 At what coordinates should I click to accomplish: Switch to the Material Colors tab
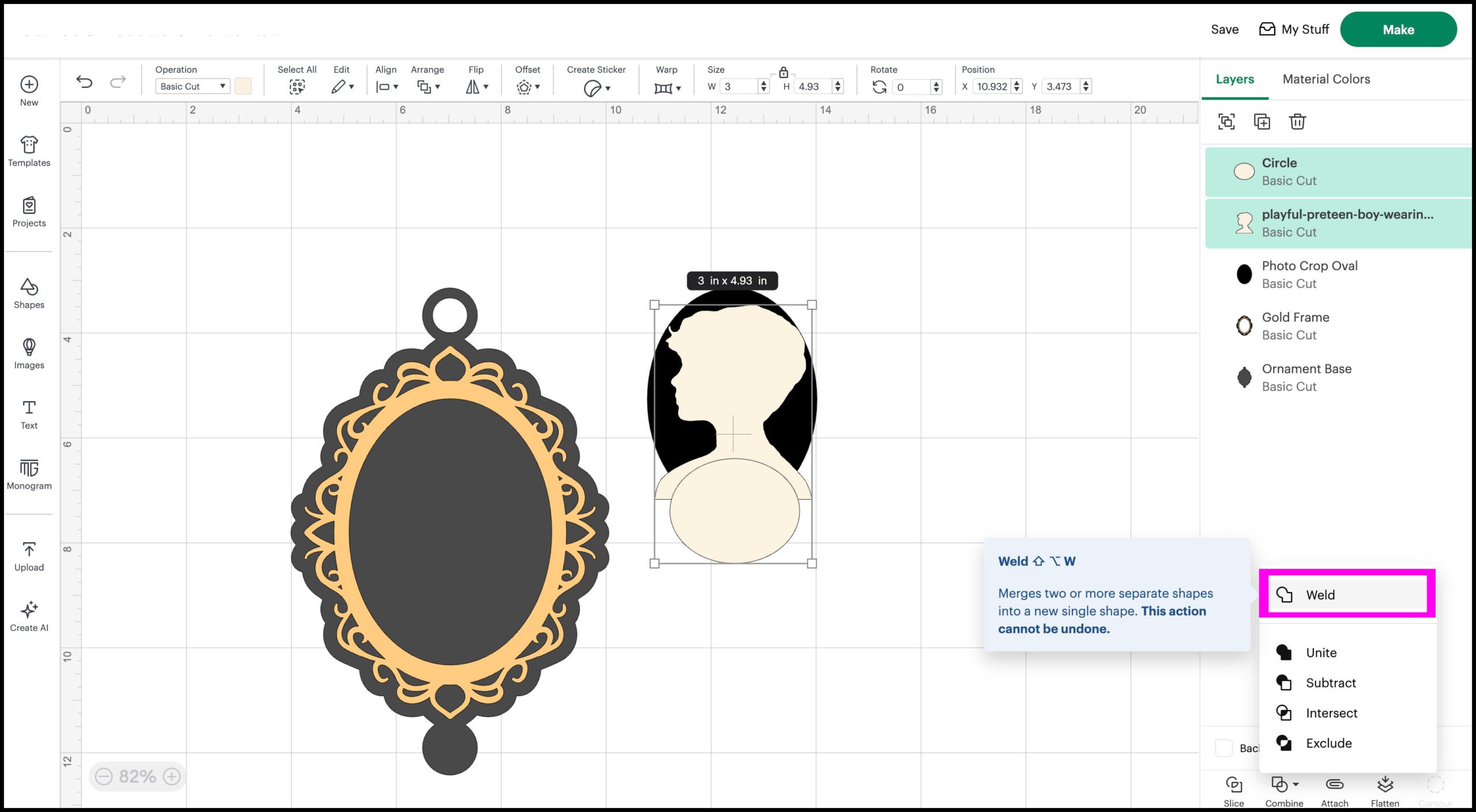[x=1326, y=79]
